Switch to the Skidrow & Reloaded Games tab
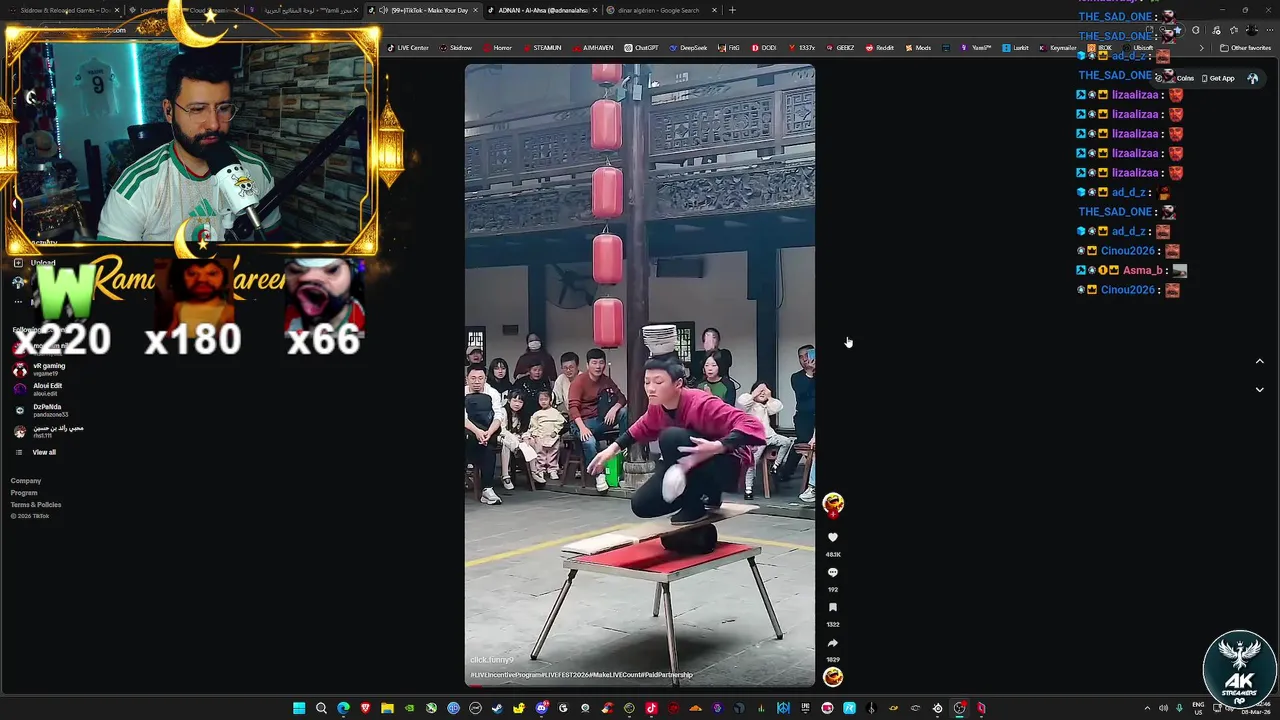The image size is (1280, 720). coord(65,10)
